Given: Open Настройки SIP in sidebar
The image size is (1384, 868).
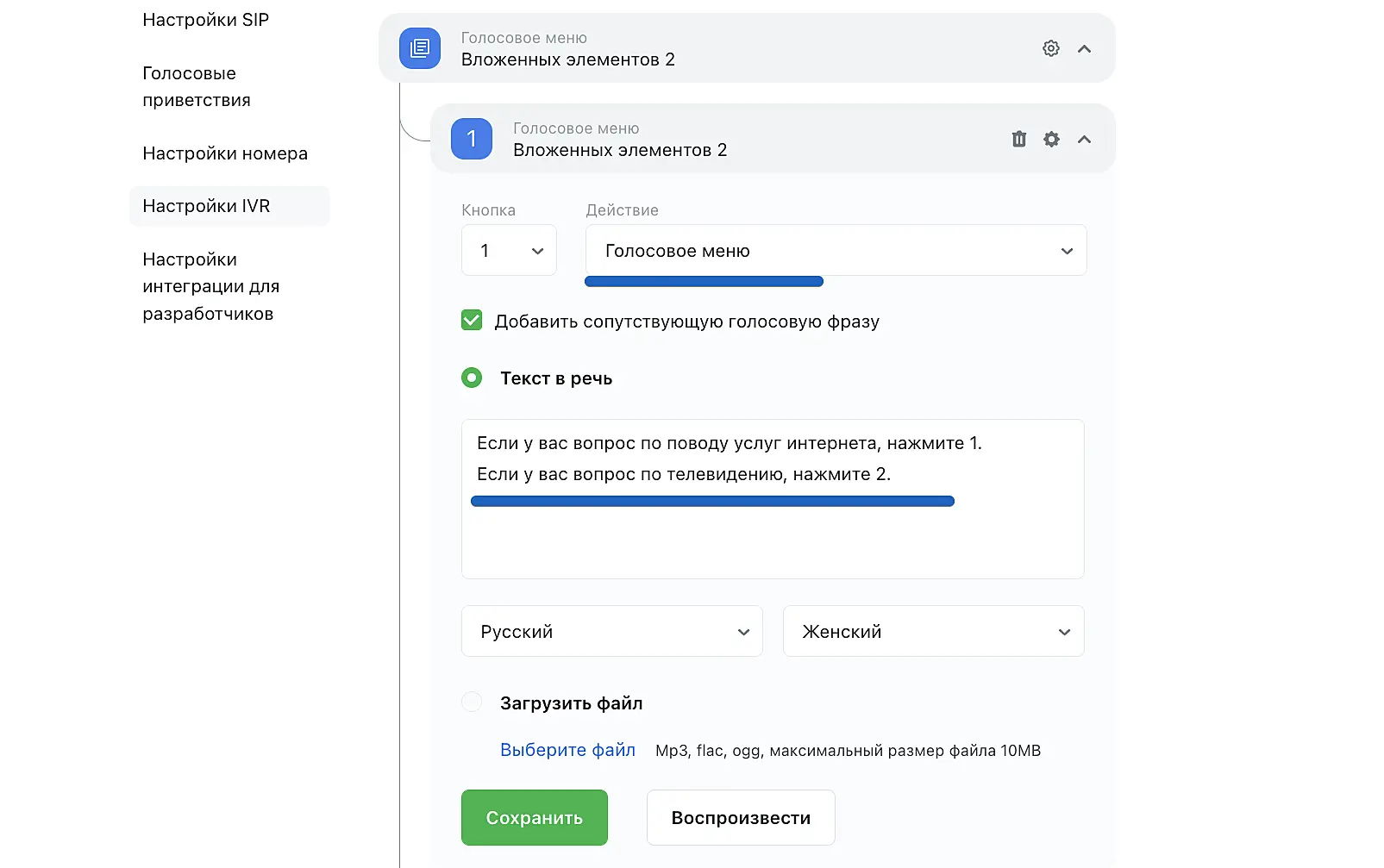Looking at the screenshot, I should 206,20.
